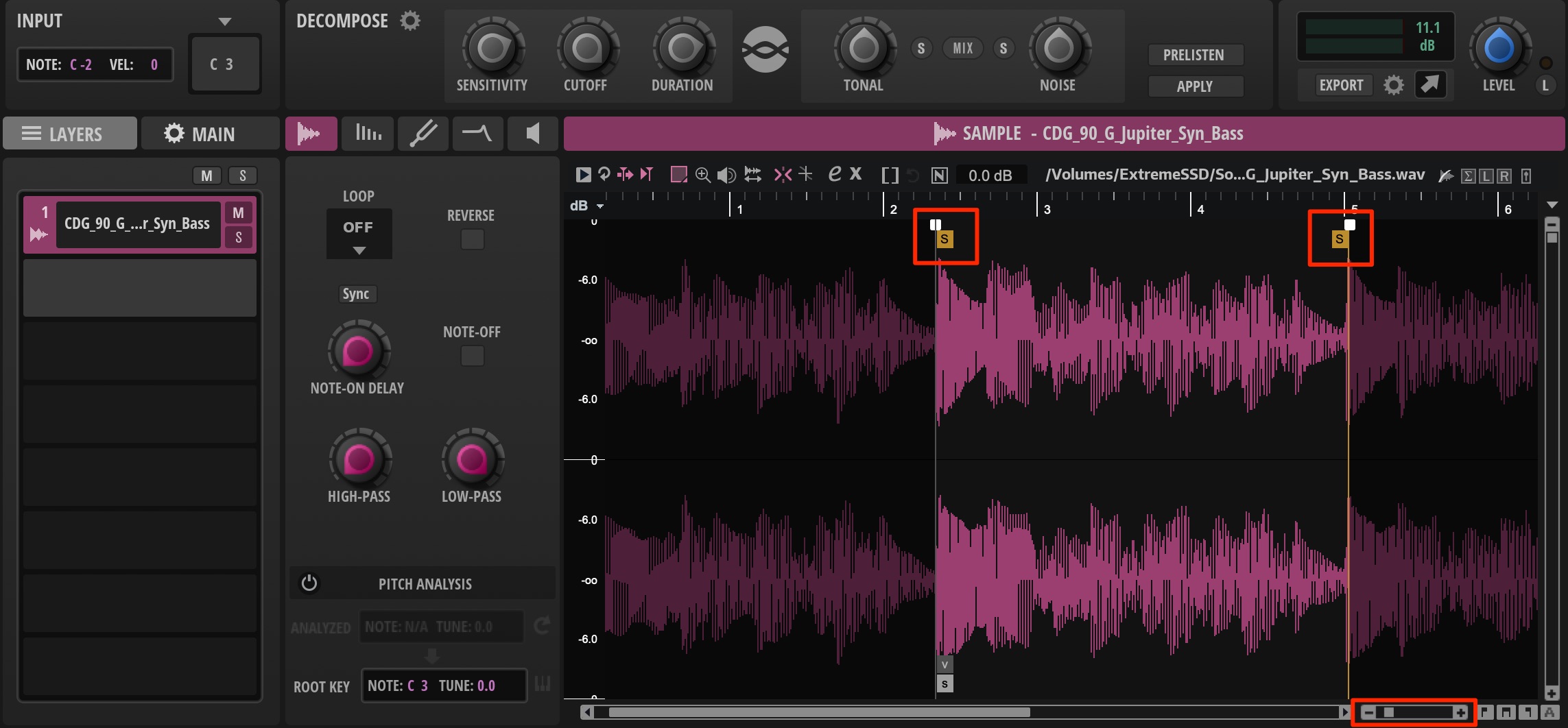Click the export arrow icon
The width and height of the screenshot is (1568, 728).
point(1431,84)
